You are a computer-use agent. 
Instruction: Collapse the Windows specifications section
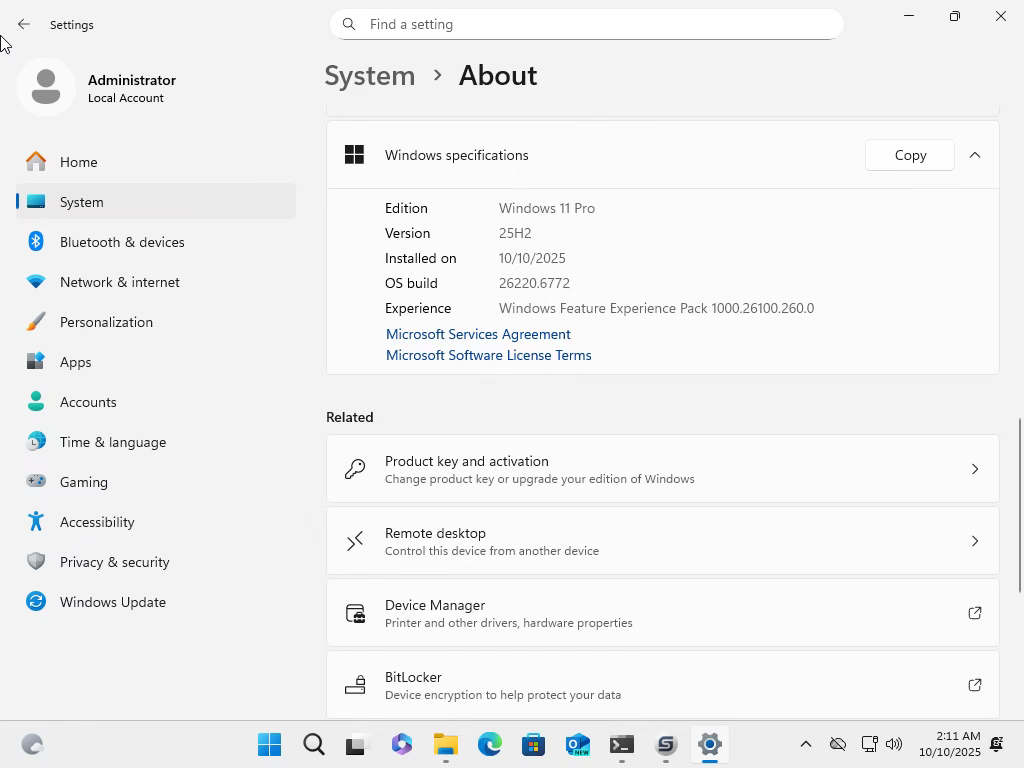[x=974, y=155]
